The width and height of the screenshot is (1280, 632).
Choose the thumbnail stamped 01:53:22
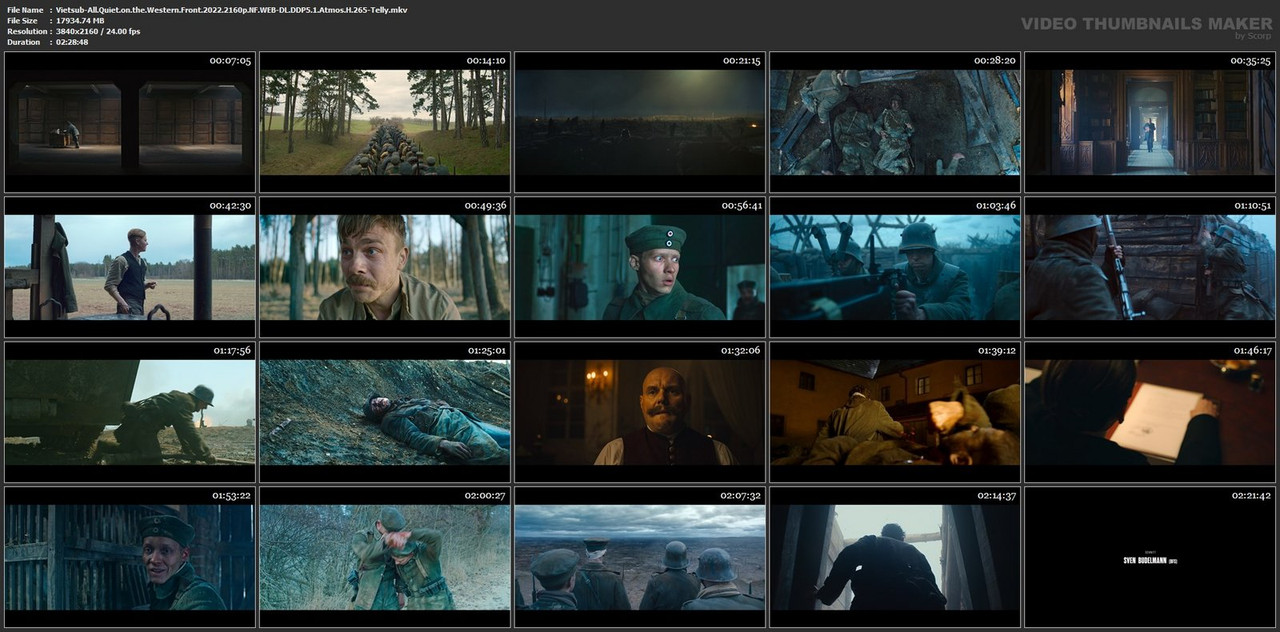130,557
